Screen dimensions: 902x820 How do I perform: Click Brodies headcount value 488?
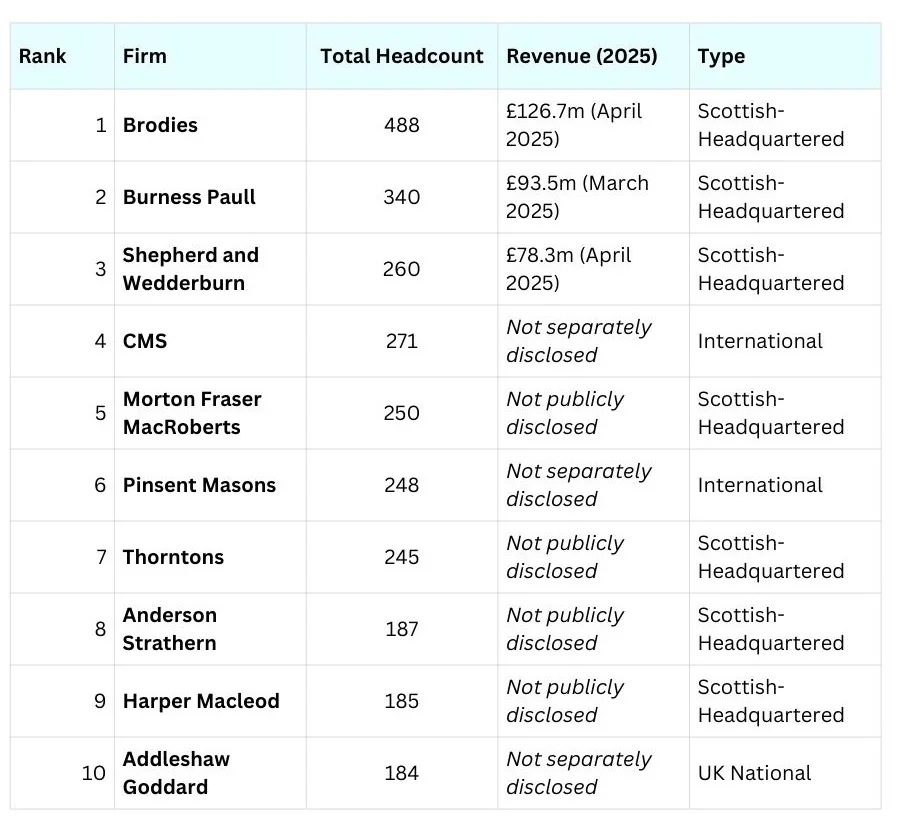click(x=401, y=125)
